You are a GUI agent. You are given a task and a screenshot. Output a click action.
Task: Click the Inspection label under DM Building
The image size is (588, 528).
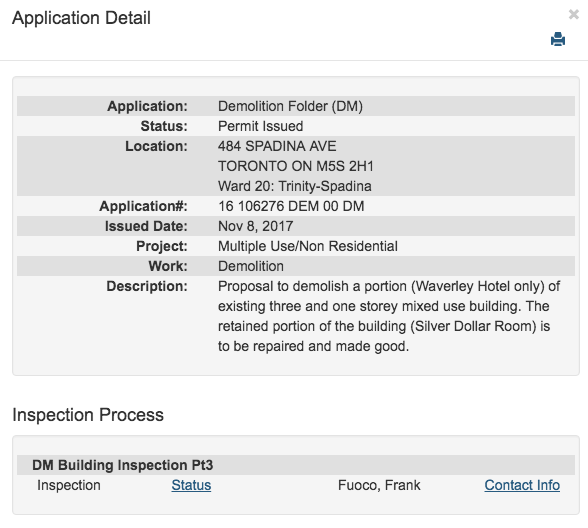tap(69, 485)
